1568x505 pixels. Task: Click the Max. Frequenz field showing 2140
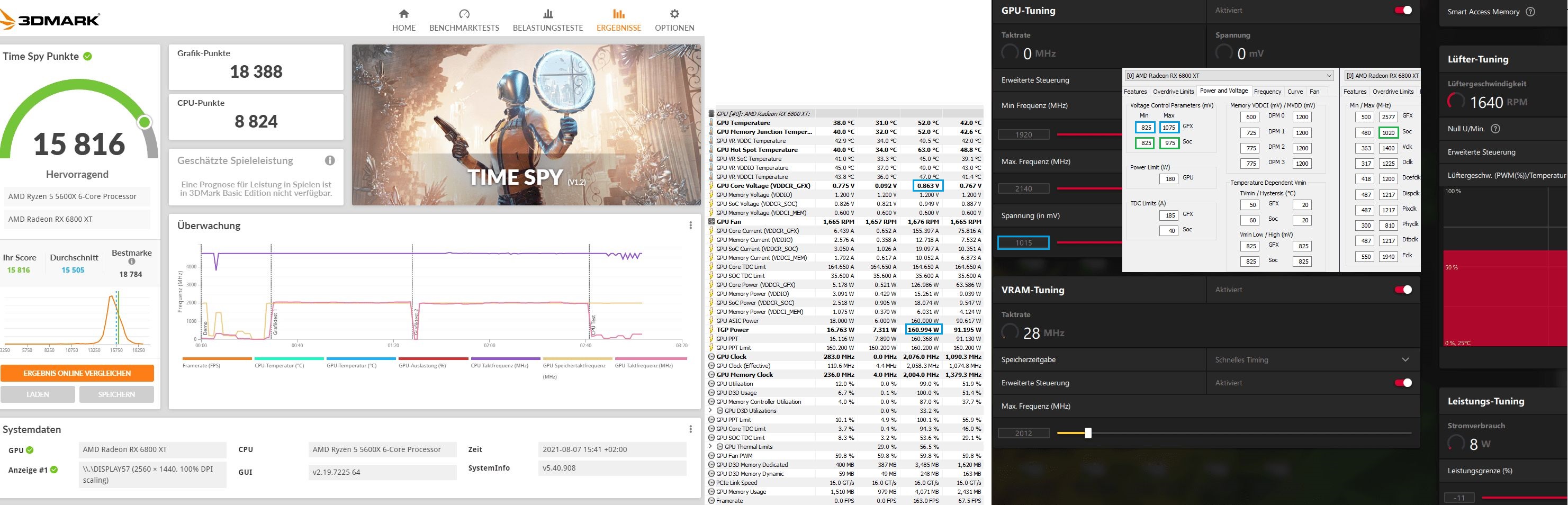[1024, 188]
